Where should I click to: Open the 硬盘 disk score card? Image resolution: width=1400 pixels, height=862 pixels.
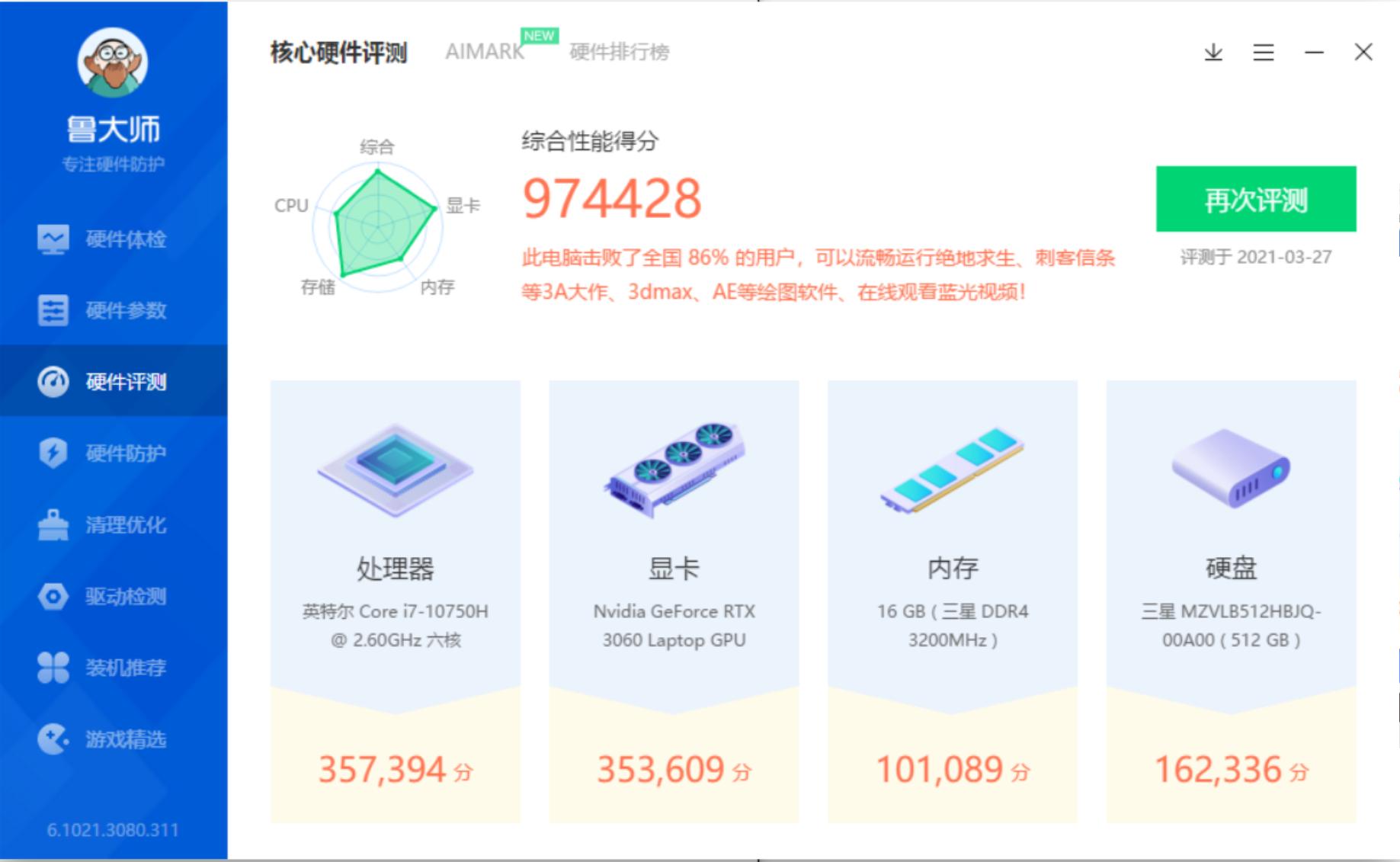click(x=1231, y=602)
